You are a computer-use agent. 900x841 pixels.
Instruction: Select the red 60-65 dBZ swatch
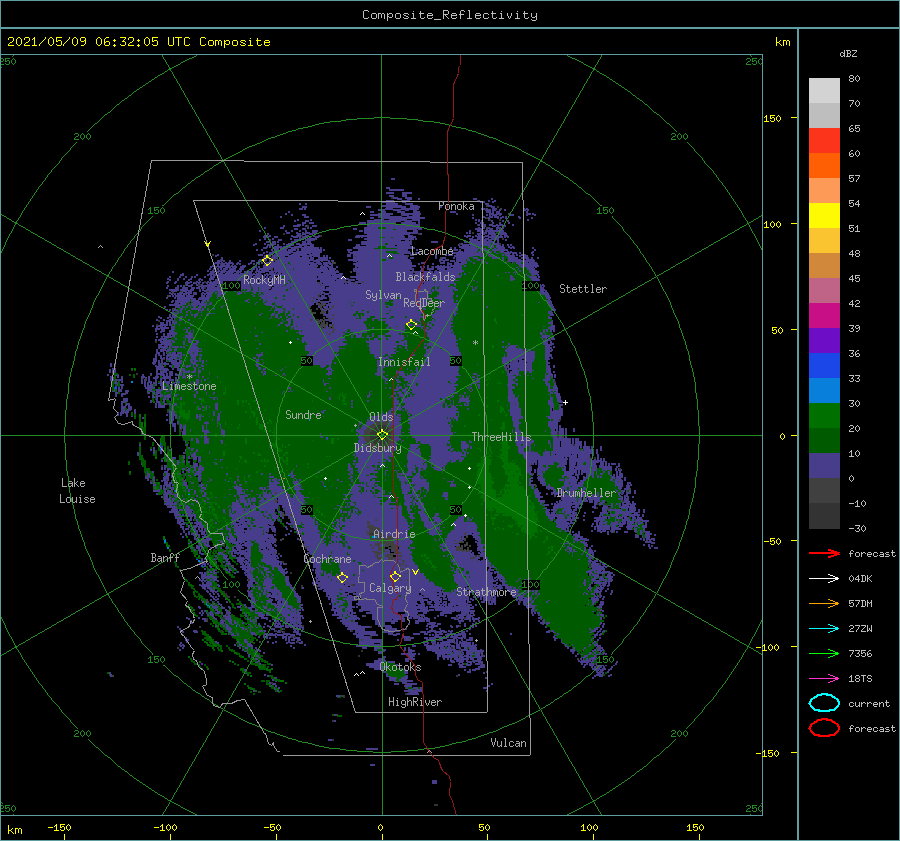tap(824, 141)
